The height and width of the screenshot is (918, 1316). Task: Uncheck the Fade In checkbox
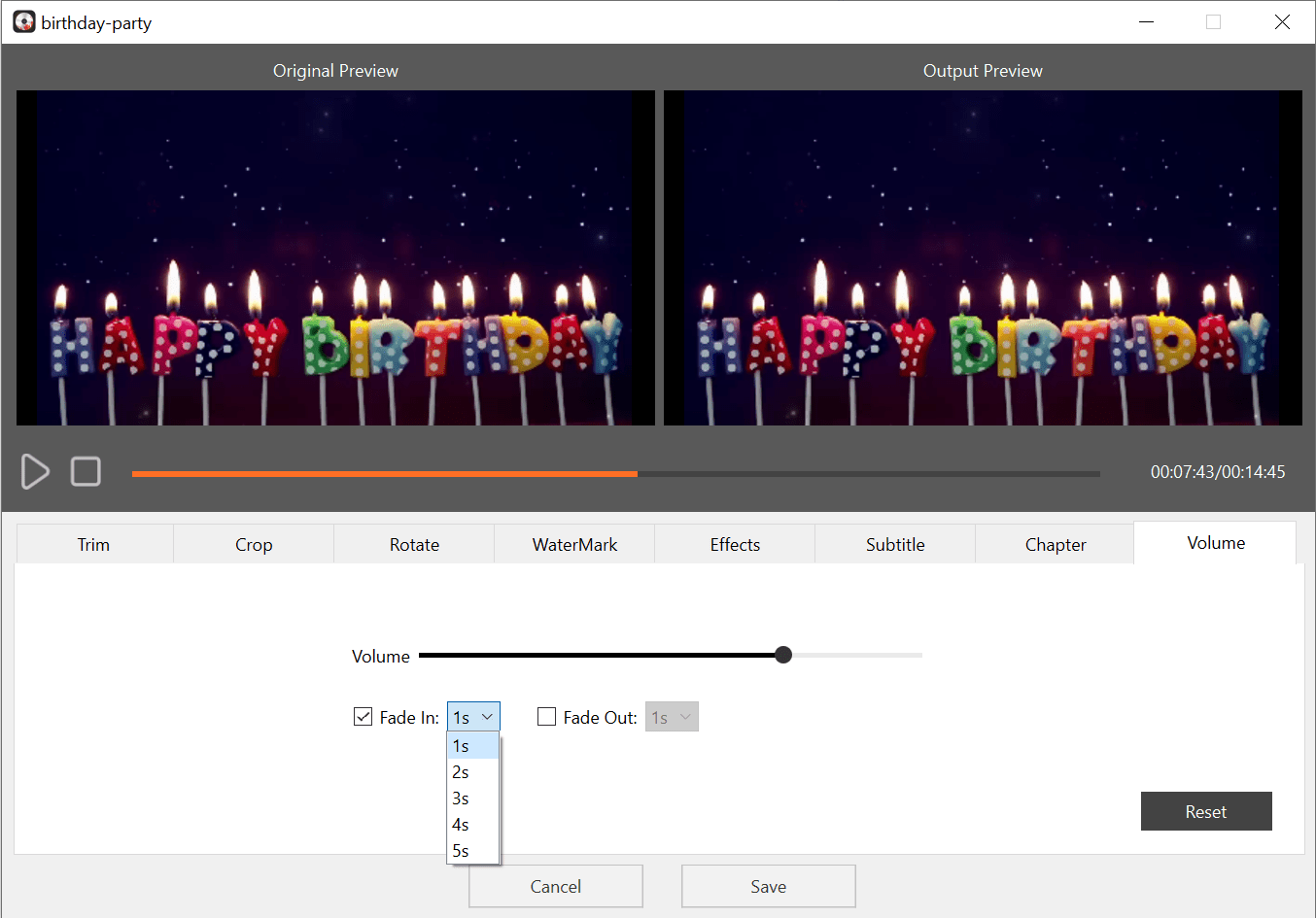pos(363,716)
